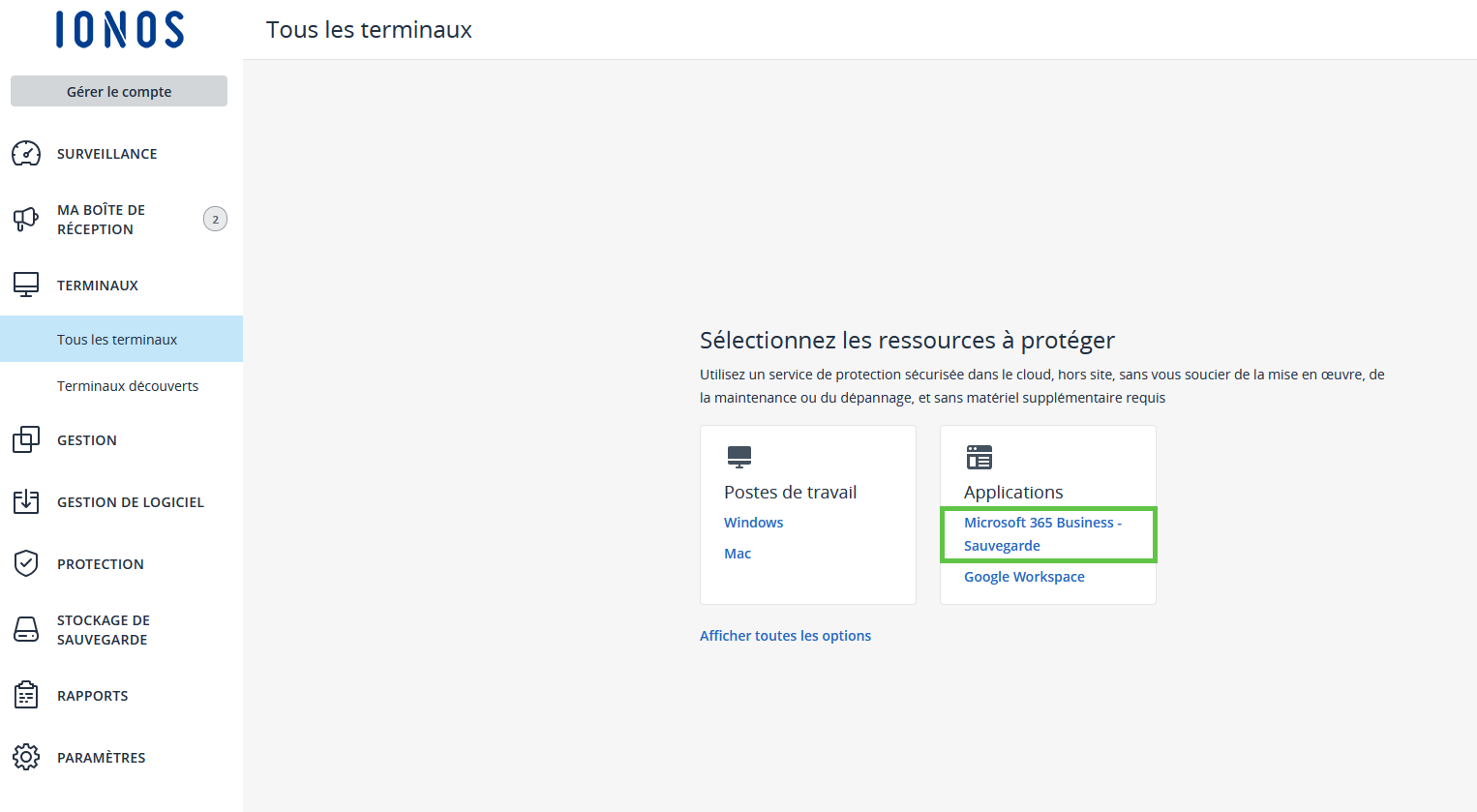Click the Protection shield icon
The height and width of the screenshot is (812, 1477).
(x=26, y=563)
